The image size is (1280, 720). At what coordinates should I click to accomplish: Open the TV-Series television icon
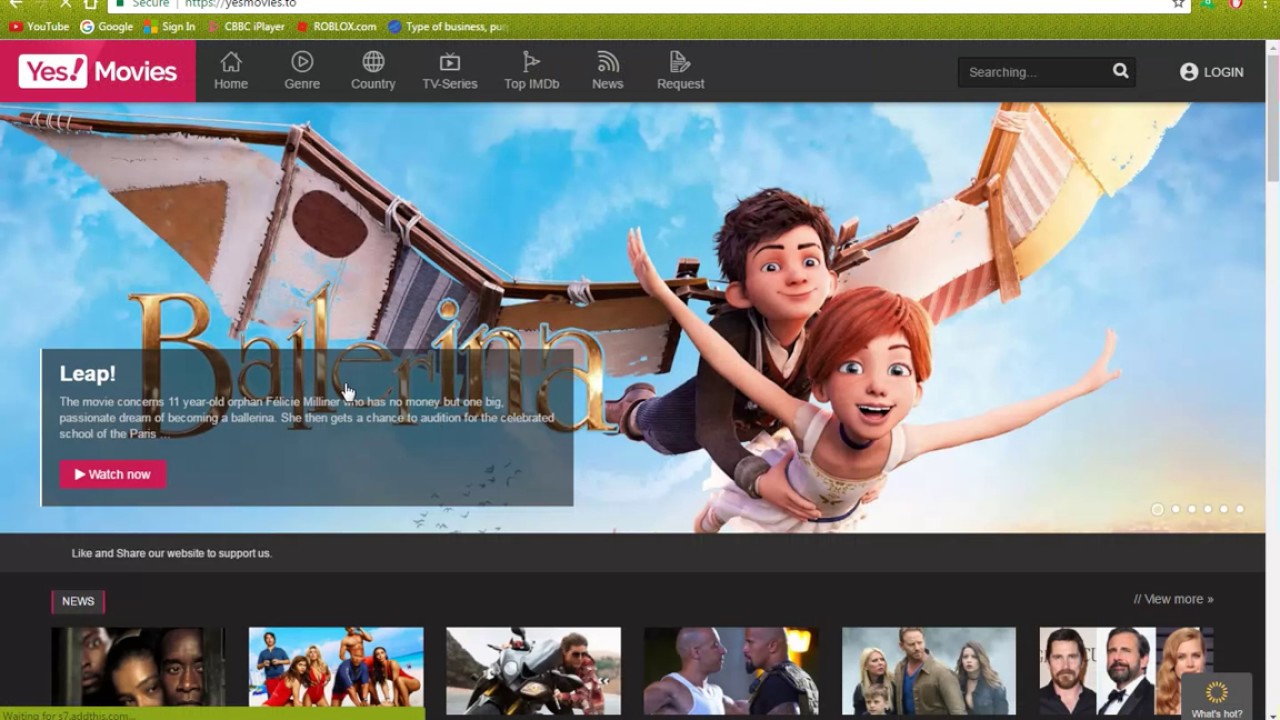[x=450, y=62]
